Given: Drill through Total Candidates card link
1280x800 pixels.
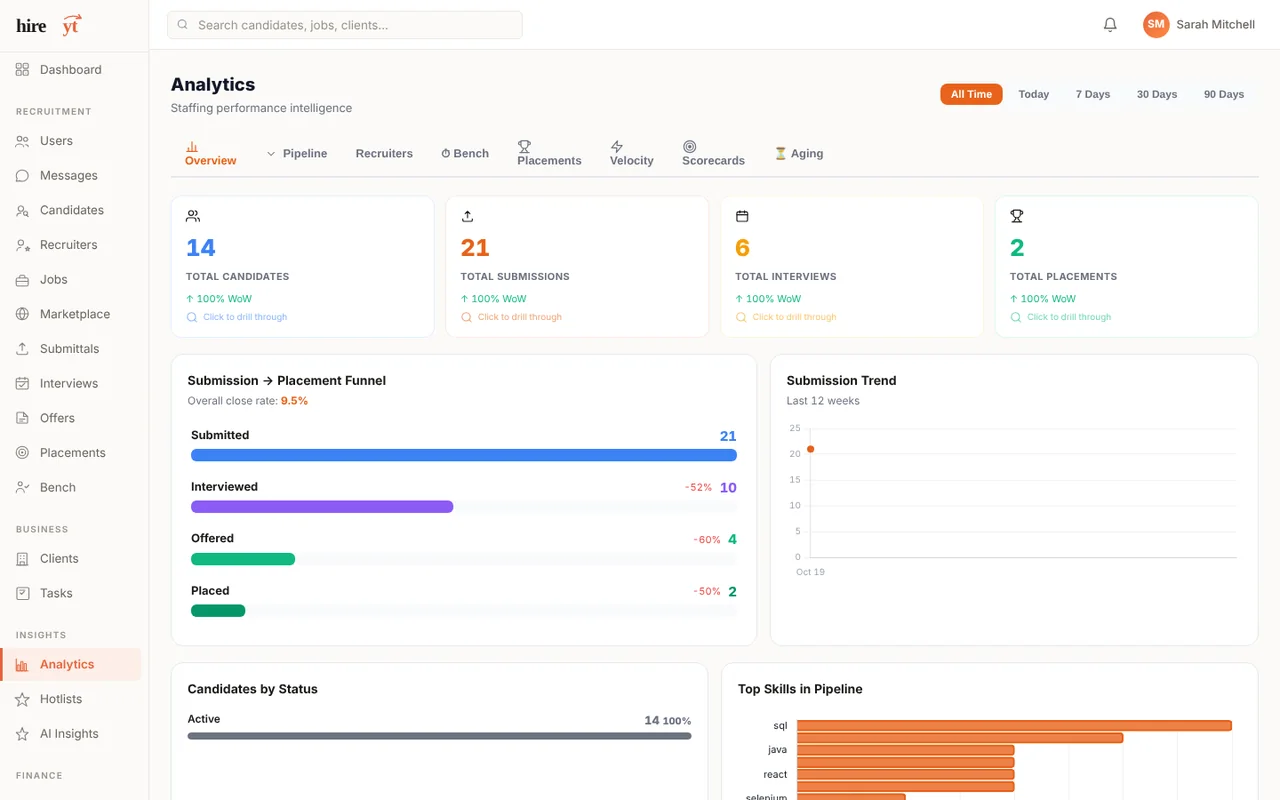Looking at the screenshot, I should [x=237, y=317].
